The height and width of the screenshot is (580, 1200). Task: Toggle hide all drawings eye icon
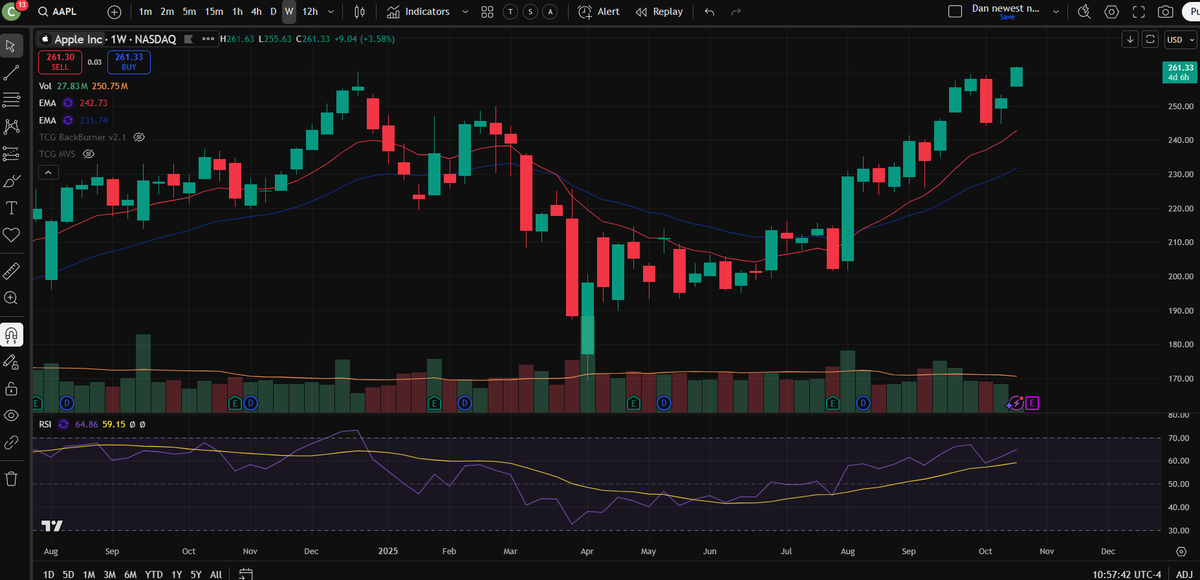point(12,415)
